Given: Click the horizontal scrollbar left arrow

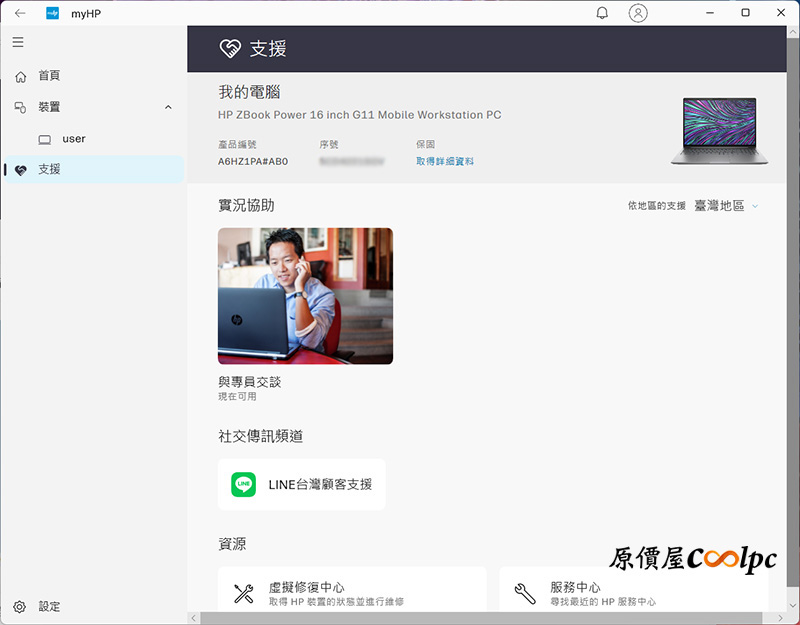Looking at the screenshot, I should coord(194,618).
